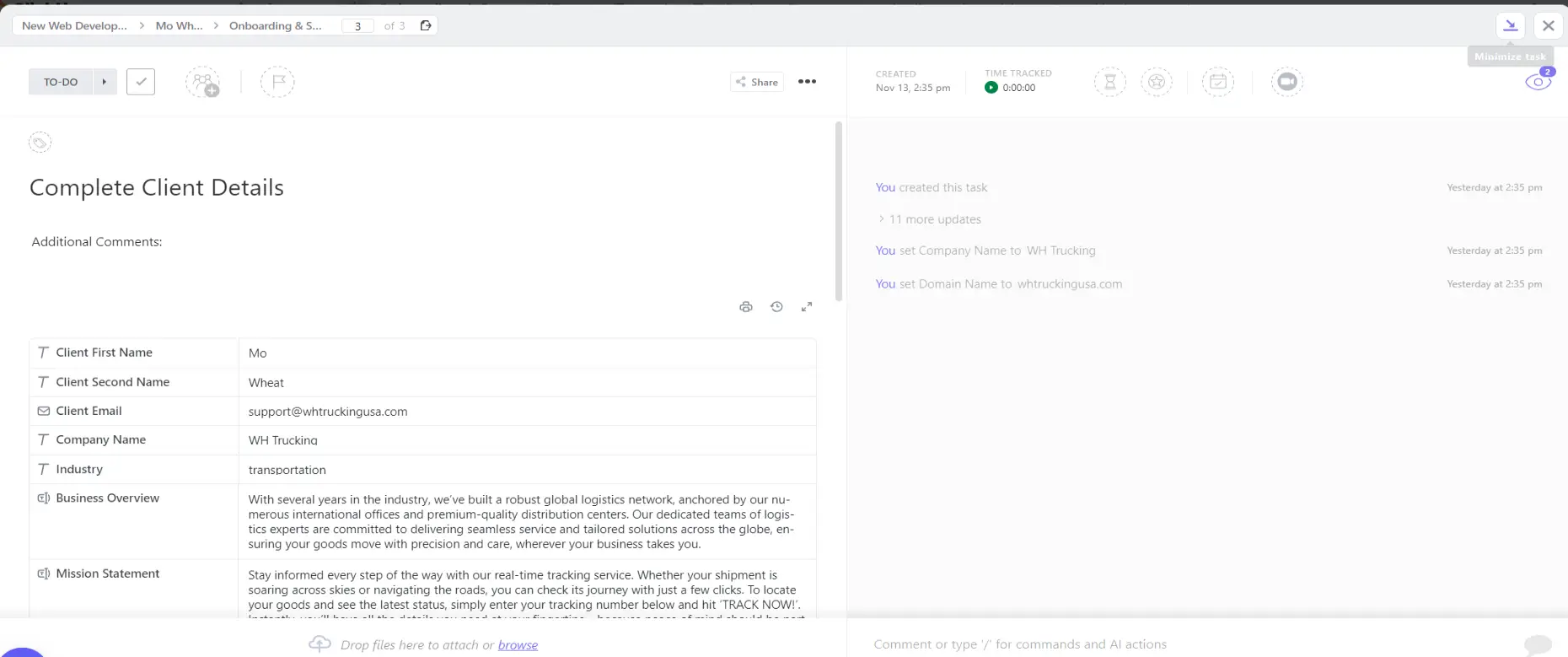Click the set Company Name activity entry
The image size is (1568, 657).
pyautogui.click(x=985, y=250)
